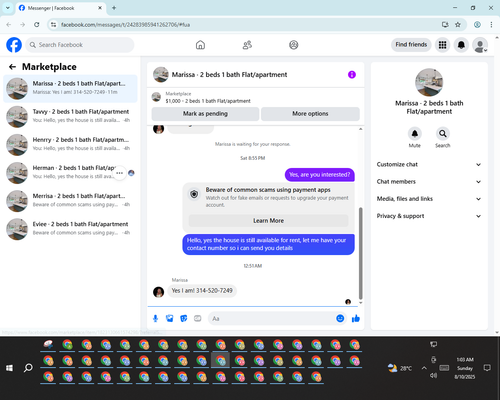Viewport: 500px width, 400px height.
Task: Select 'Yes I am! 314-520-7249' message
Action: (202, 291)
